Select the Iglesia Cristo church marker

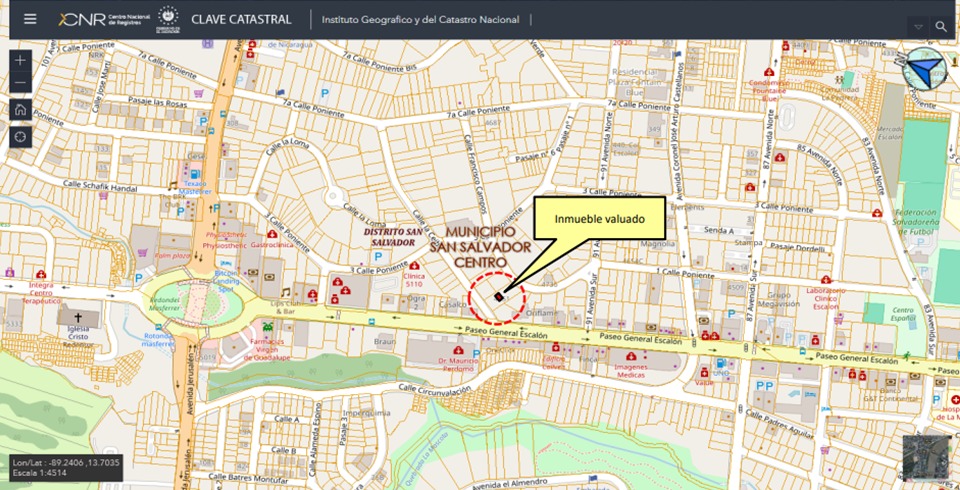click(77, 318)
